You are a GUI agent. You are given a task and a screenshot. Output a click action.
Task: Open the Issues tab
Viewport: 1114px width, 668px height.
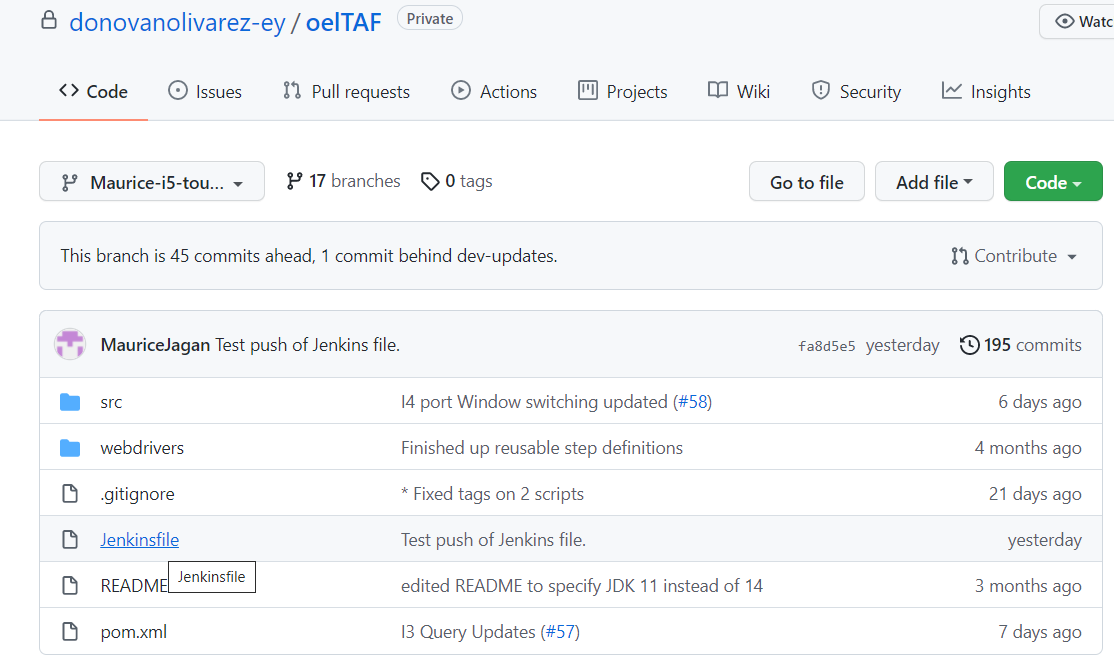click(205, 92)
